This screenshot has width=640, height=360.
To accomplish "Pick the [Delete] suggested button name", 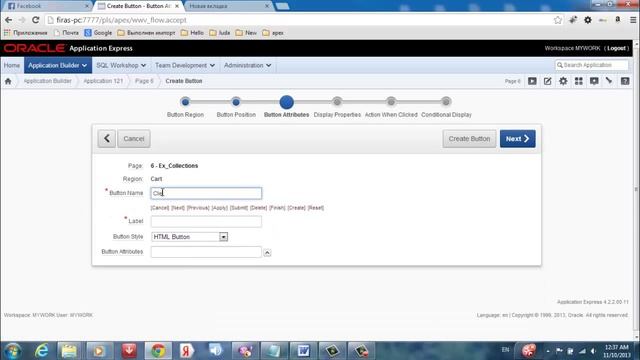I will click(258, 208).
